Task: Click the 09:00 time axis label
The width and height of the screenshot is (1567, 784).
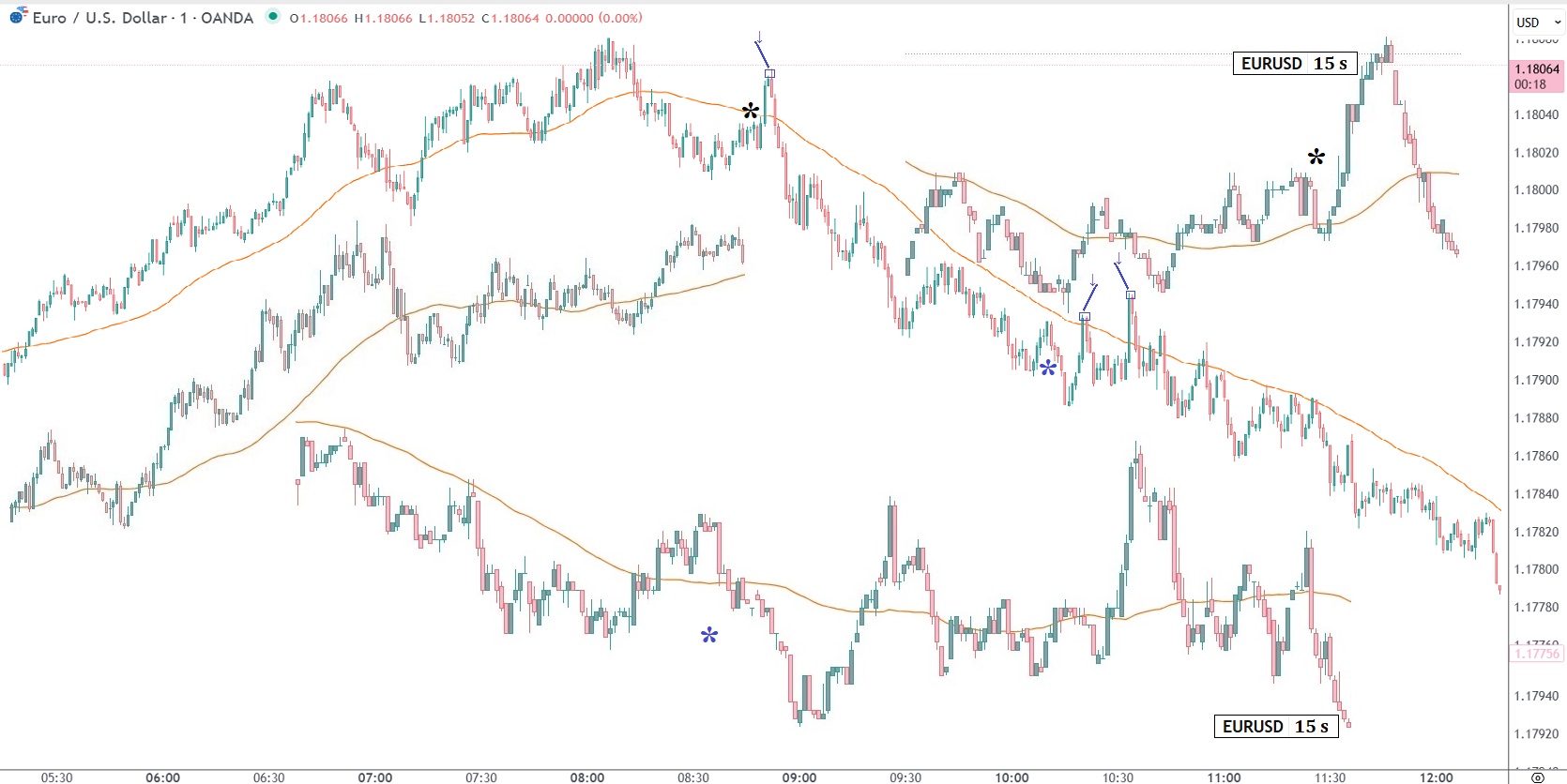Action: (799, 777)
